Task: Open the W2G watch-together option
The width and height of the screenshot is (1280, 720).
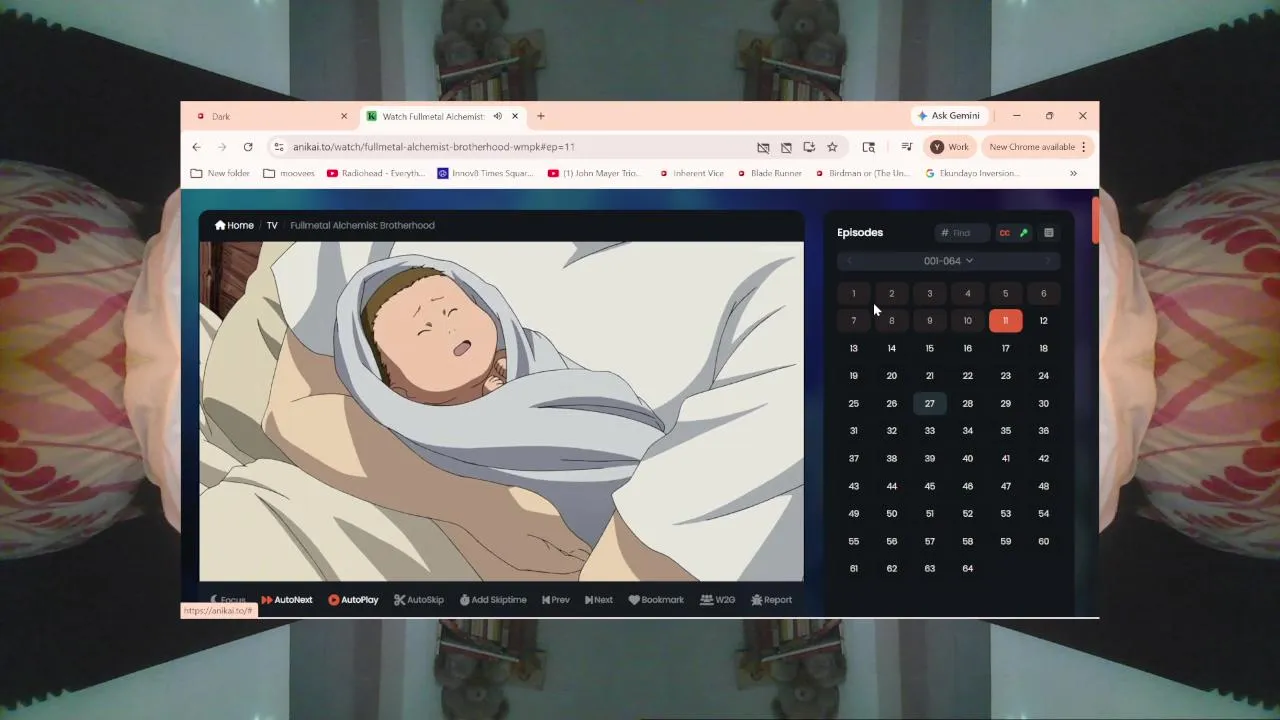Action: pos(718,600)
